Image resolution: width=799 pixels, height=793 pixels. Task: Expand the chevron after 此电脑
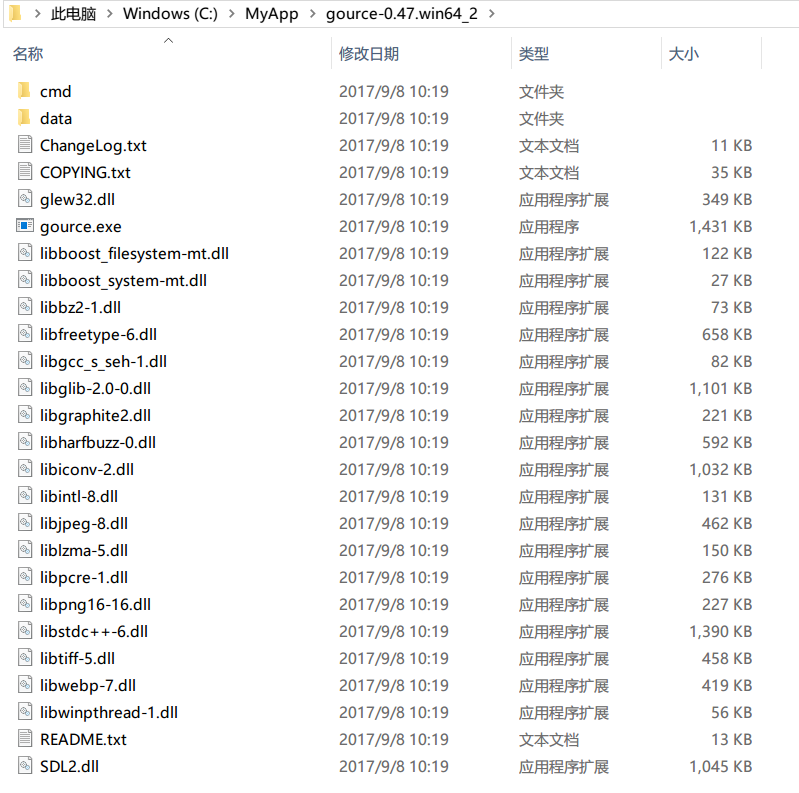110,14
